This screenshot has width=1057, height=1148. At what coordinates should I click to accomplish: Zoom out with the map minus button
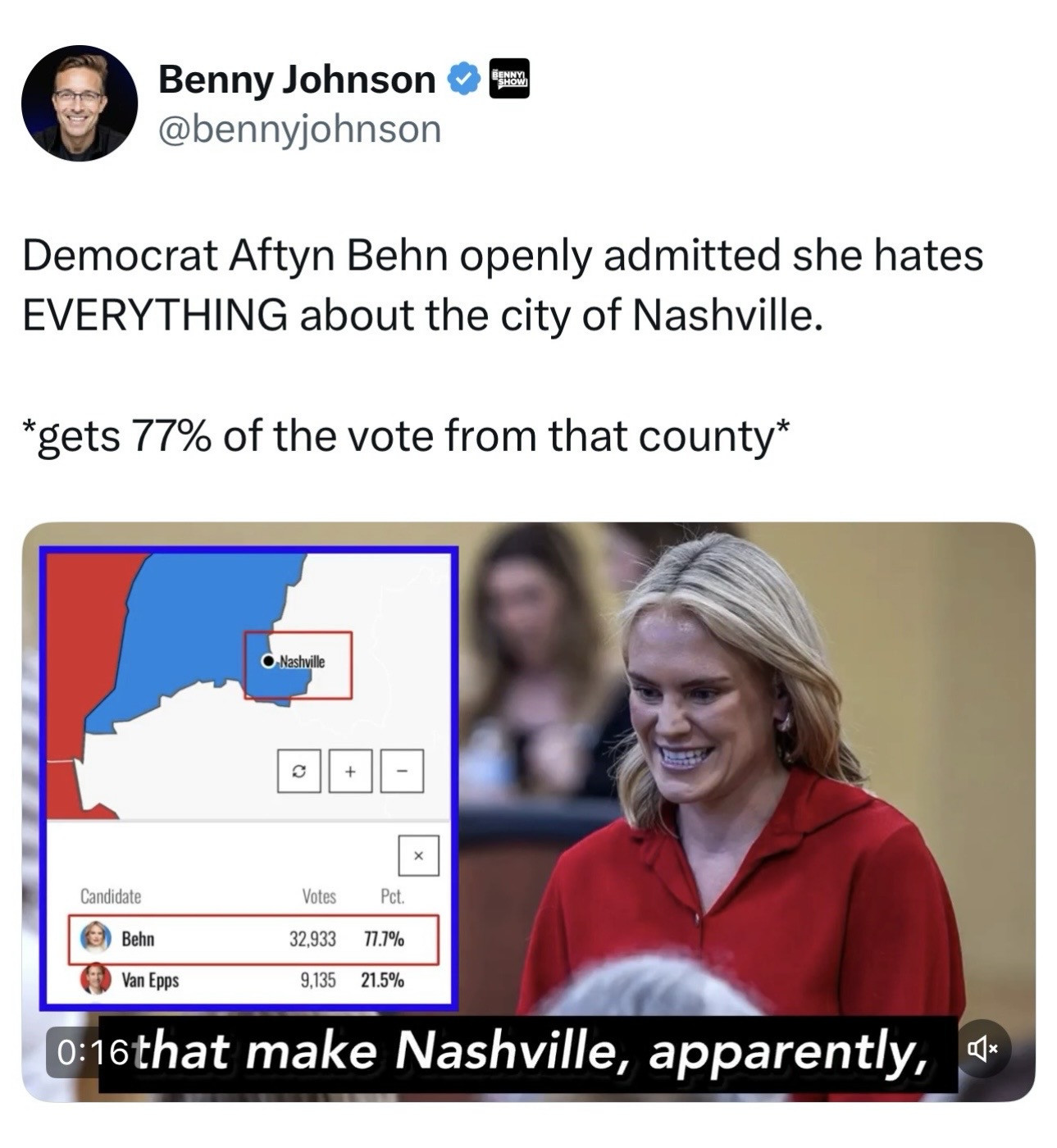tap(402, 771)
